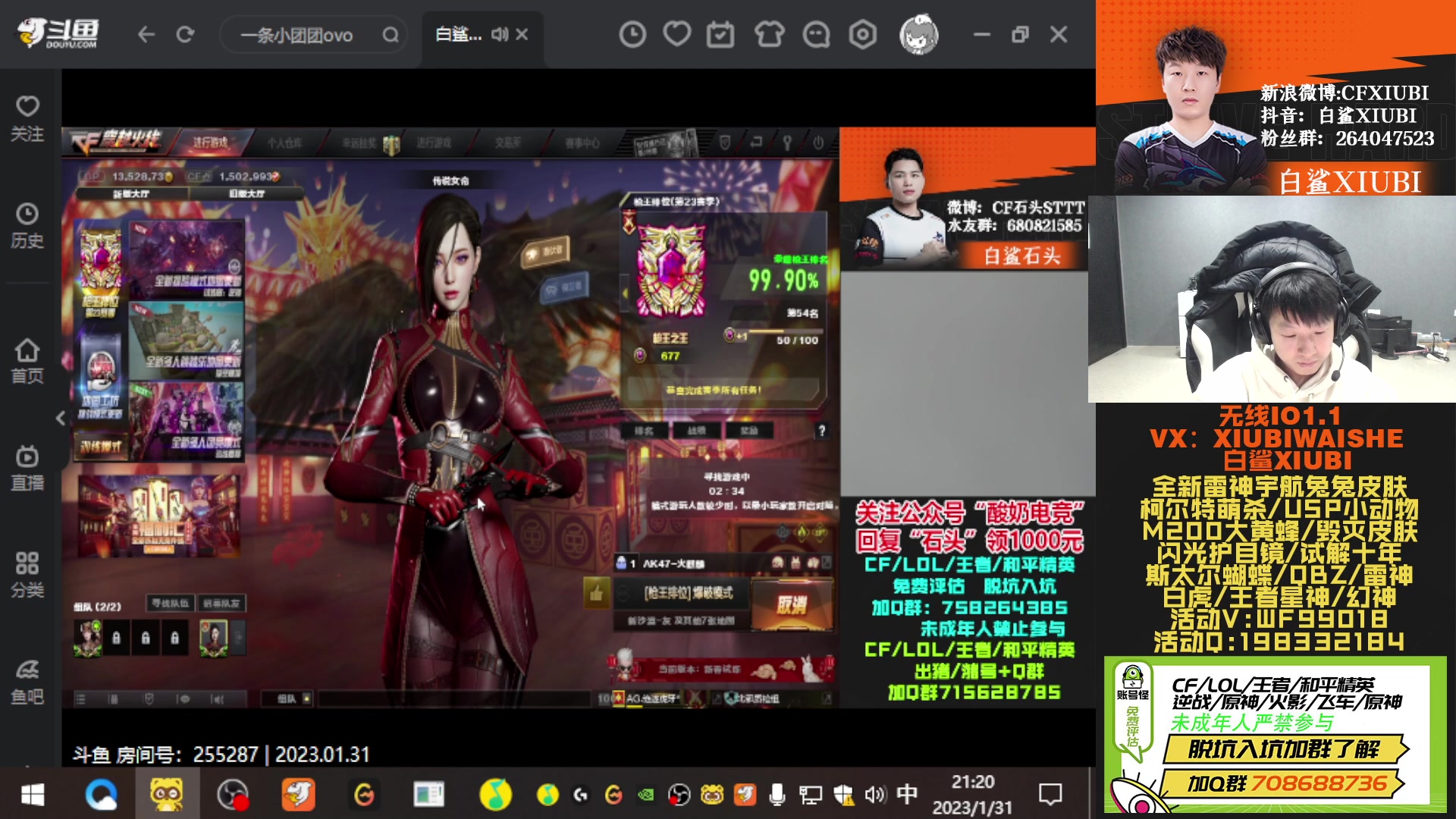Open the 奖励 rewards tab
Image resolution: width=1456 pixels, height=819 pixels.
[749, 431]
